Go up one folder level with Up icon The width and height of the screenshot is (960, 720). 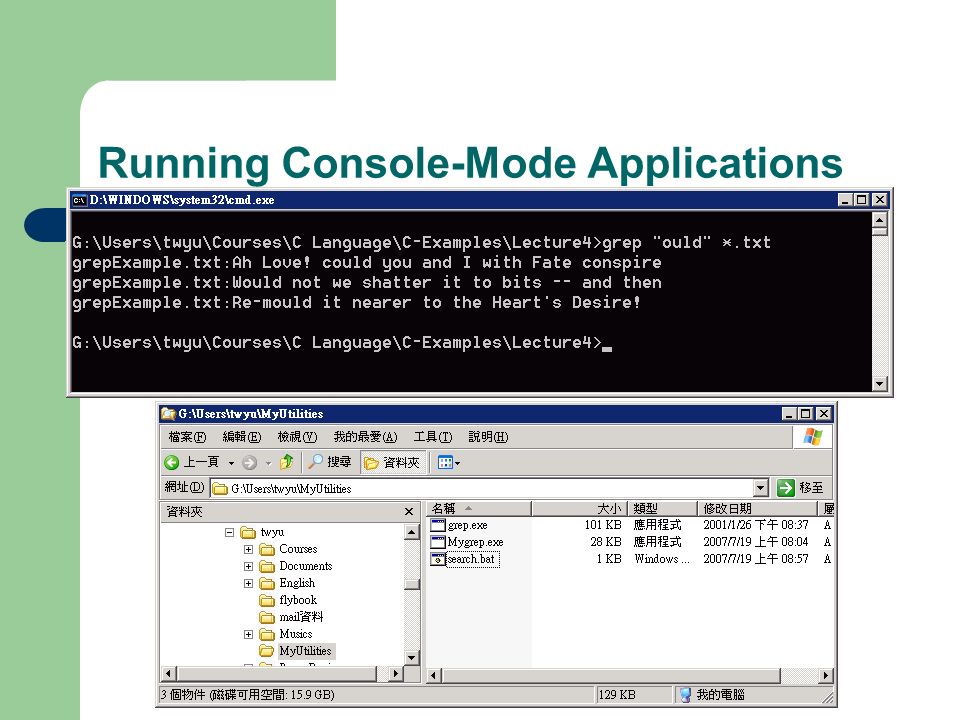coord(287,462)
